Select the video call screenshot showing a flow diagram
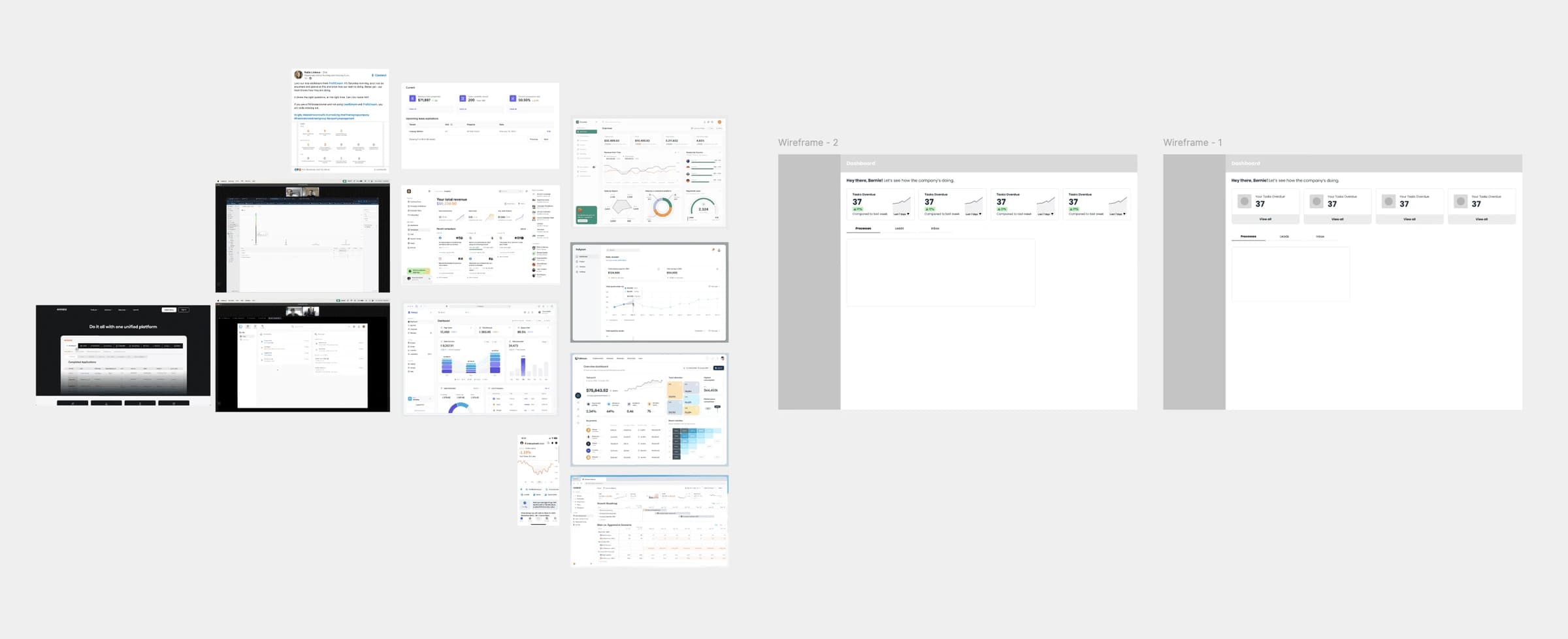This screenshot has height=639, width=1568. click(x=302, y=237)
